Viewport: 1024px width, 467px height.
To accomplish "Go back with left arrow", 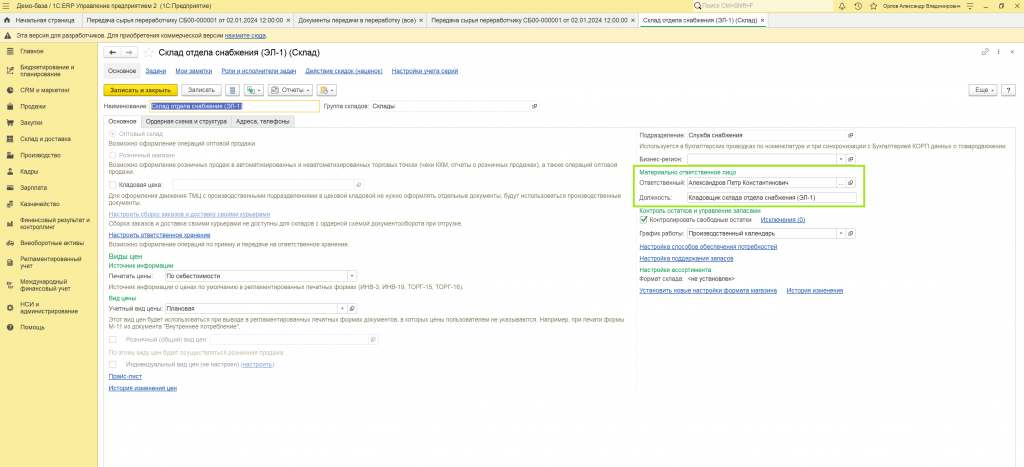I will click(113, 52).
